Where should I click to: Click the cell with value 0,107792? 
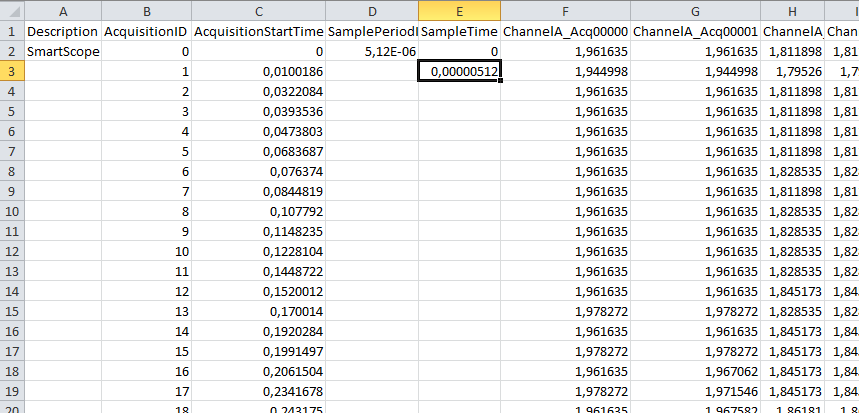click(x=259, y=211)
